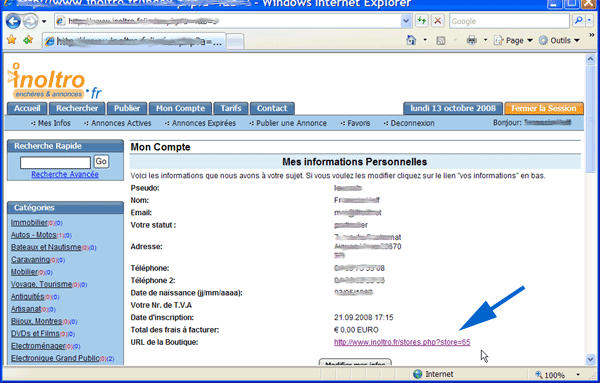
Task: Click the Recherche Rapide text field
Action: pos(55,162)
